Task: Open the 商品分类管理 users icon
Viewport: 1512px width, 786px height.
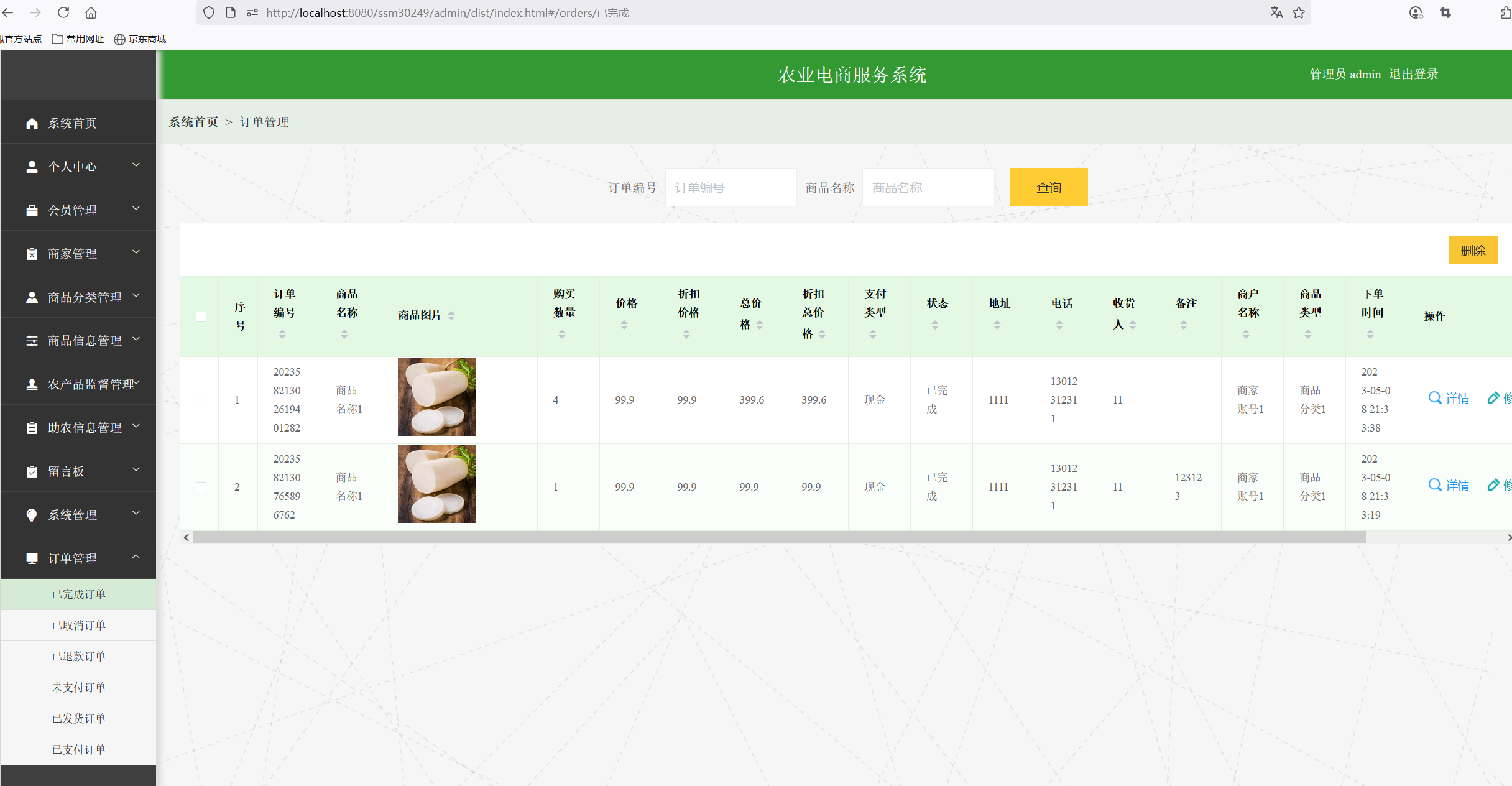Action: pos(32,297)
